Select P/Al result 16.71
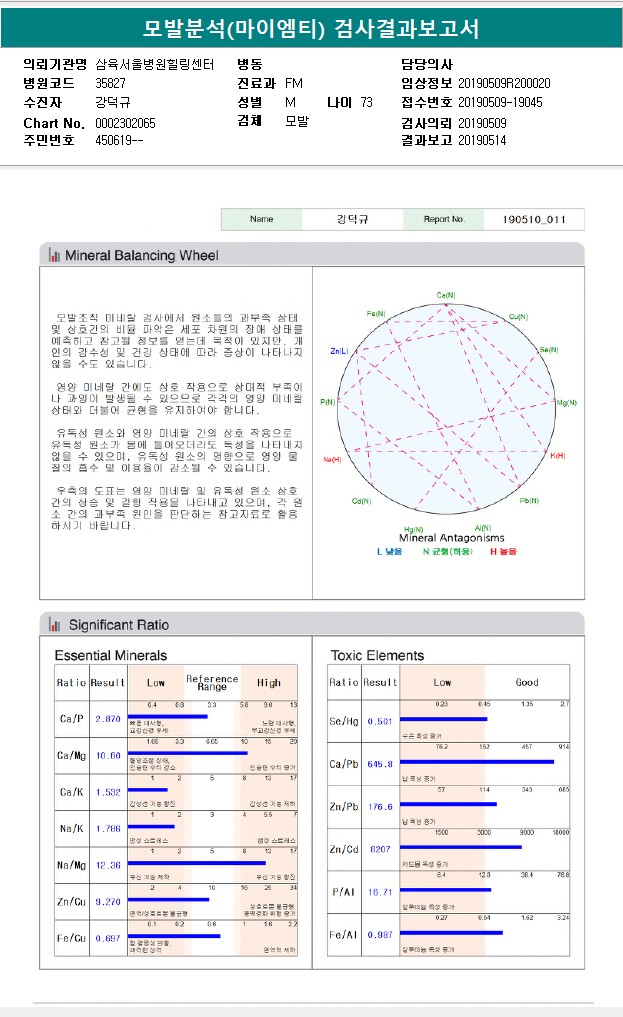 pyautogui.click(x=380, y=892)
